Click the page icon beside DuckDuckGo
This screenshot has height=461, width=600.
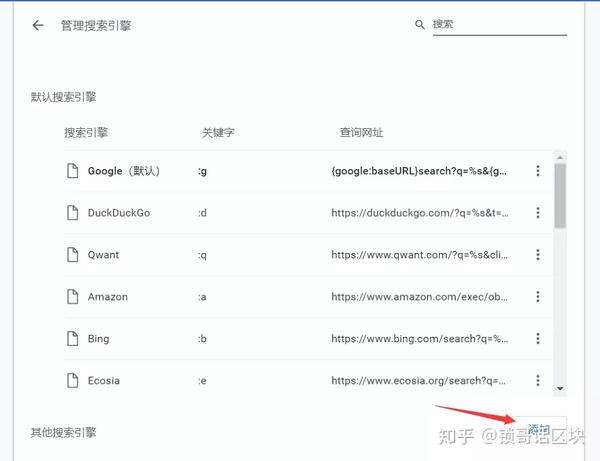[72, 213]
